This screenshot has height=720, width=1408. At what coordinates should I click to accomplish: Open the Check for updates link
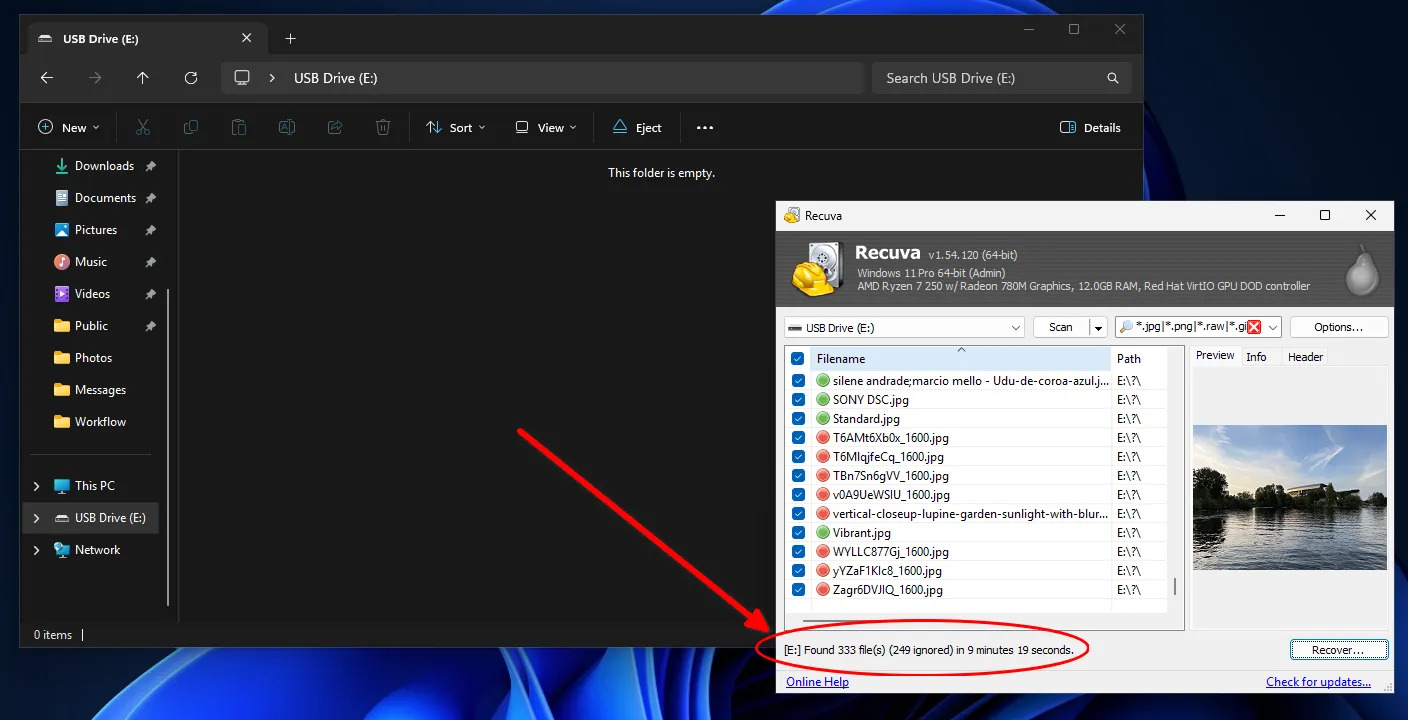pyautogui.click(x=1318, y=682)
